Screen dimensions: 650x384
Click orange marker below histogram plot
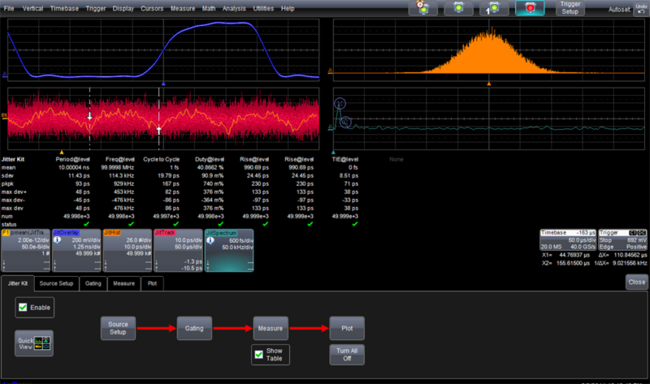click(489, 84)
